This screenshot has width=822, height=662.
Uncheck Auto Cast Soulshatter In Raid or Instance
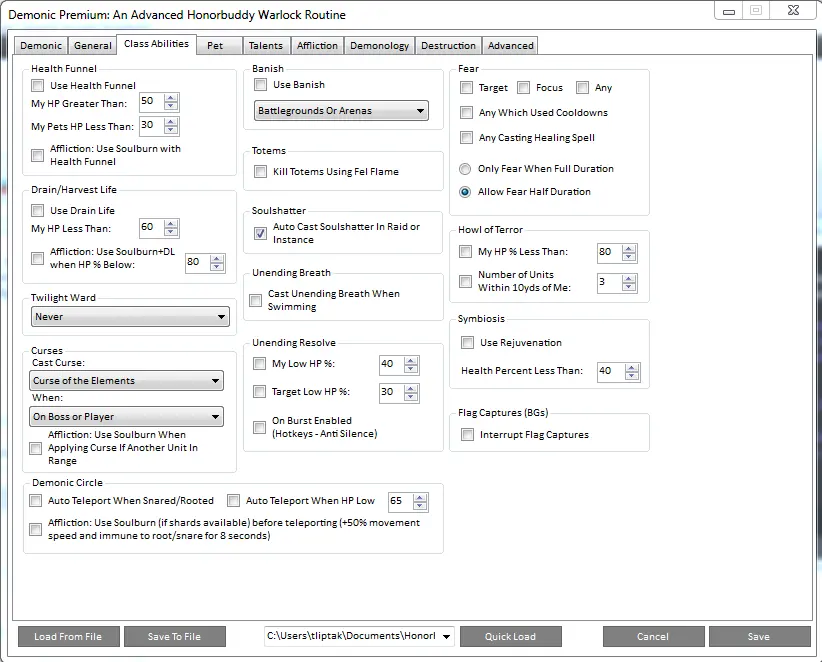(260, 233)
